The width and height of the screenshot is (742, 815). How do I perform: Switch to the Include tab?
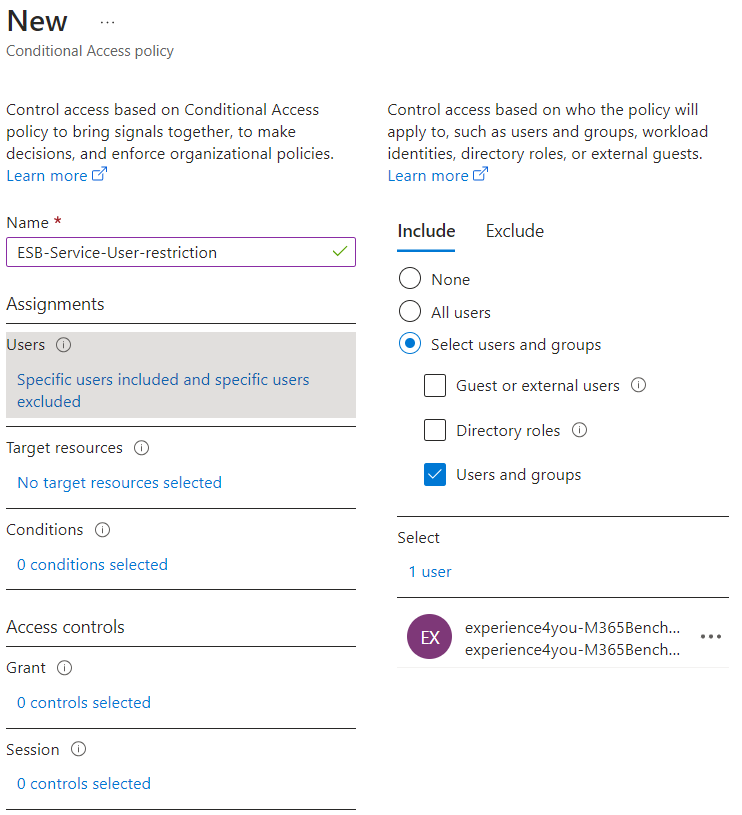[426, 231]
